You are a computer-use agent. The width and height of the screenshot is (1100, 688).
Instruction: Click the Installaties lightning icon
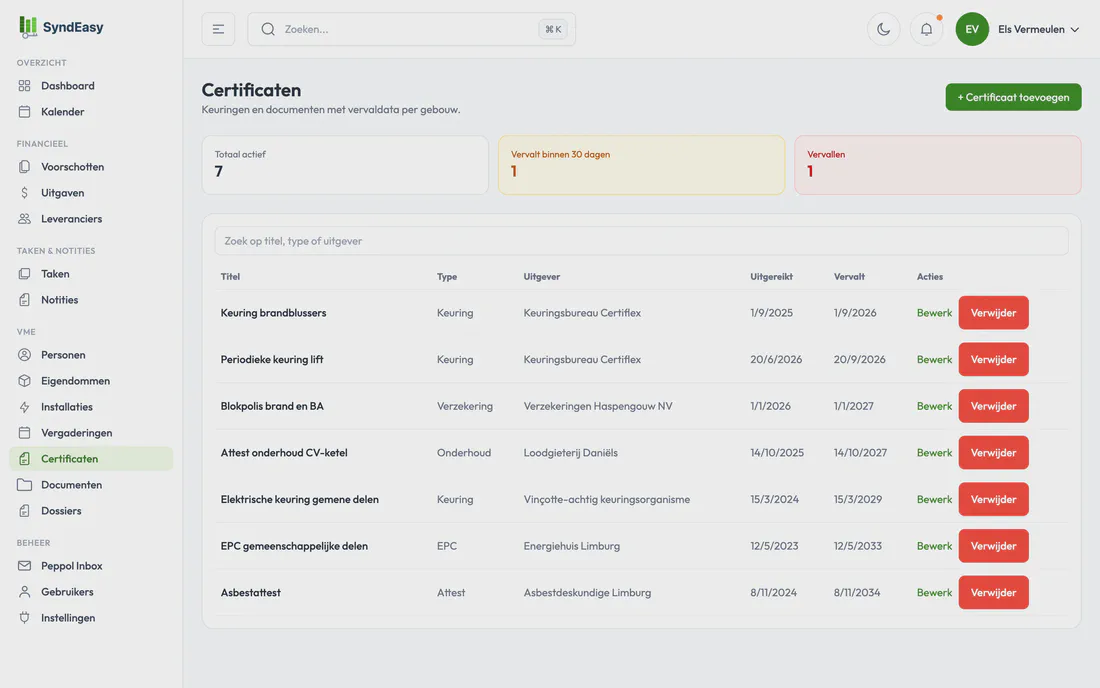25,407
